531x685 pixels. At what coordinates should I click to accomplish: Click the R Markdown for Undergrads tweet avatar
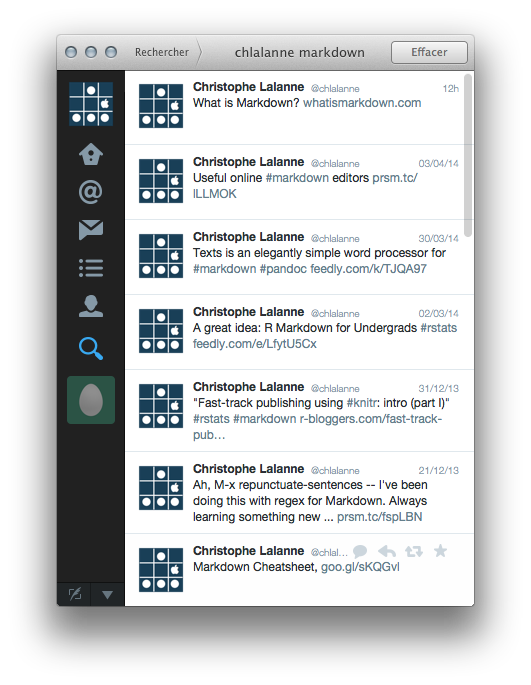click(x=161, y=331)
